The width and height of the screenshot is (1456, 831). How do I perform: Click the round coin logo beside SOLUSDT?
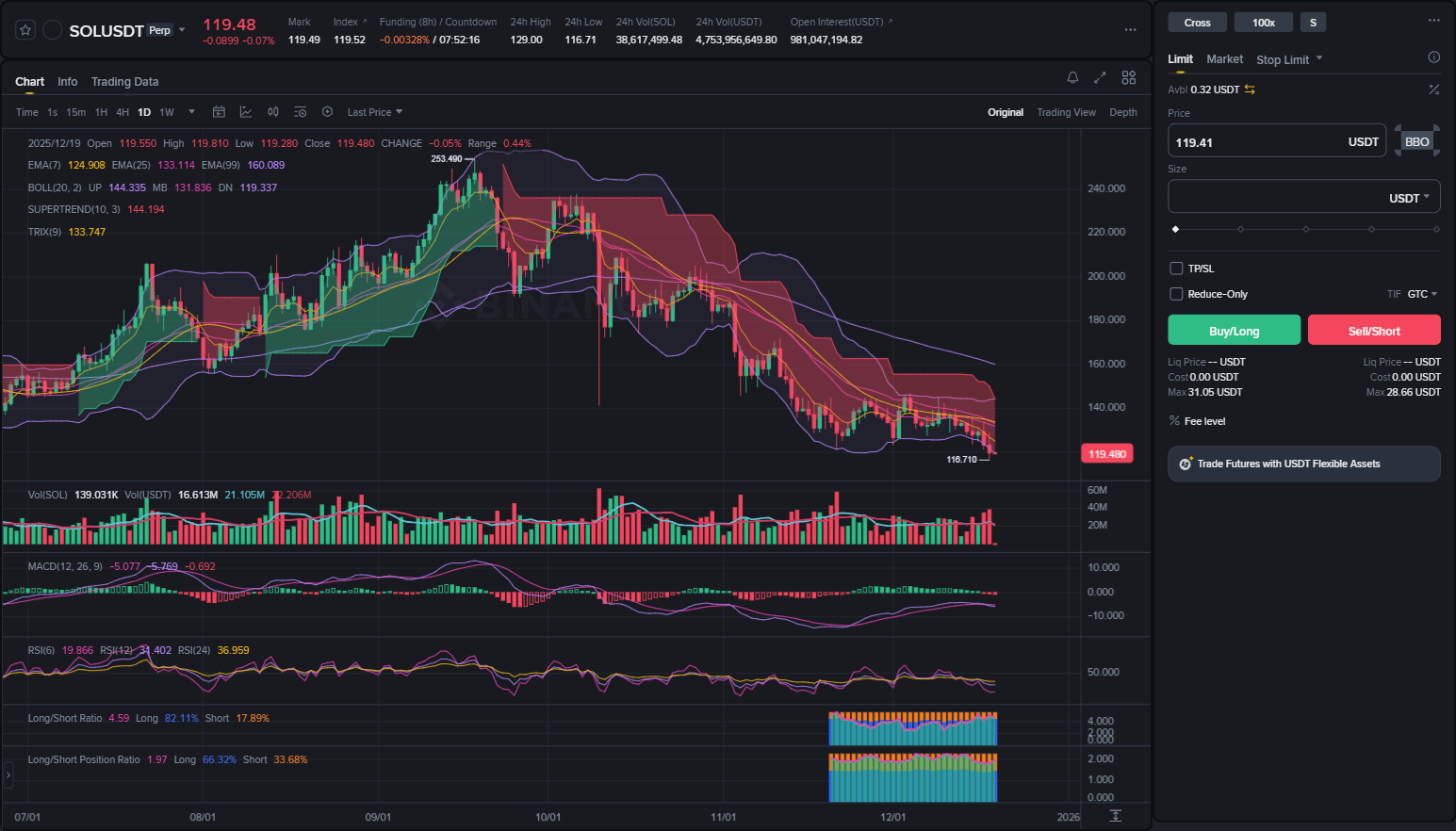(53, 30)
